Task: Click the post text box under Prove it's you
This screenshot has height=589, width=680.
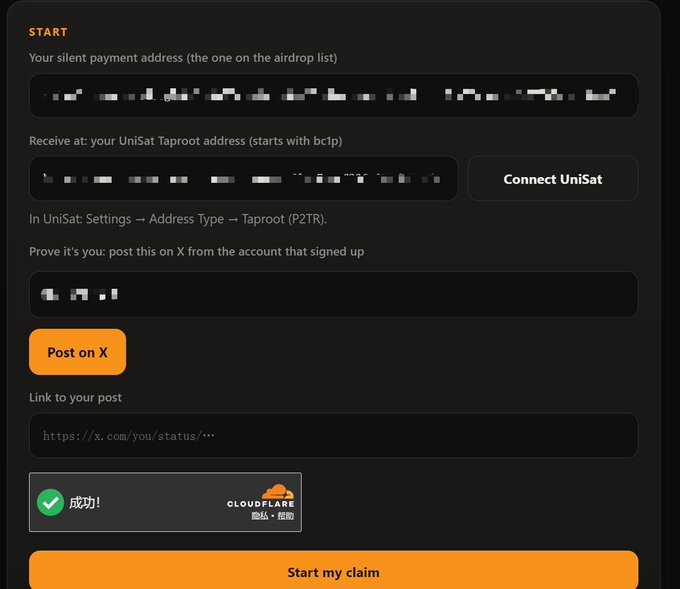Action: click(x=333, y=294)
